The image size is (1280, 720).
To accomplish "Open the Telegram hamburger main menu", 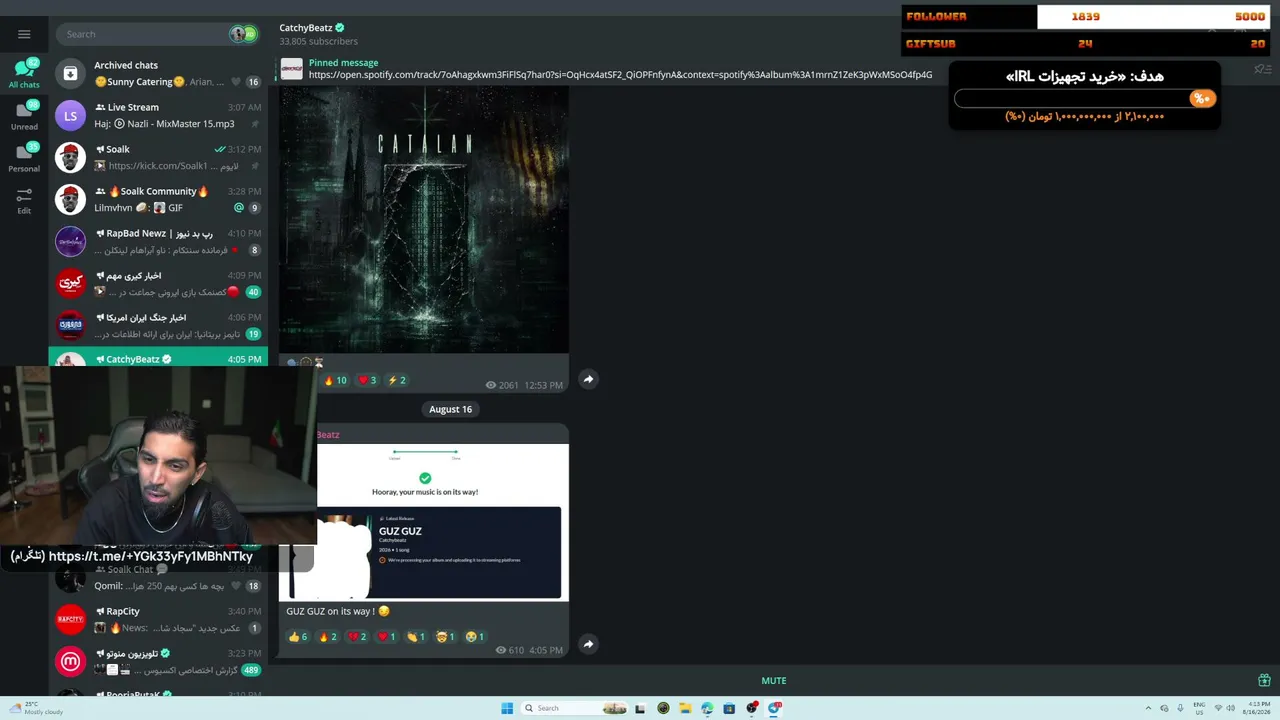I will click(x=24, y=34).
